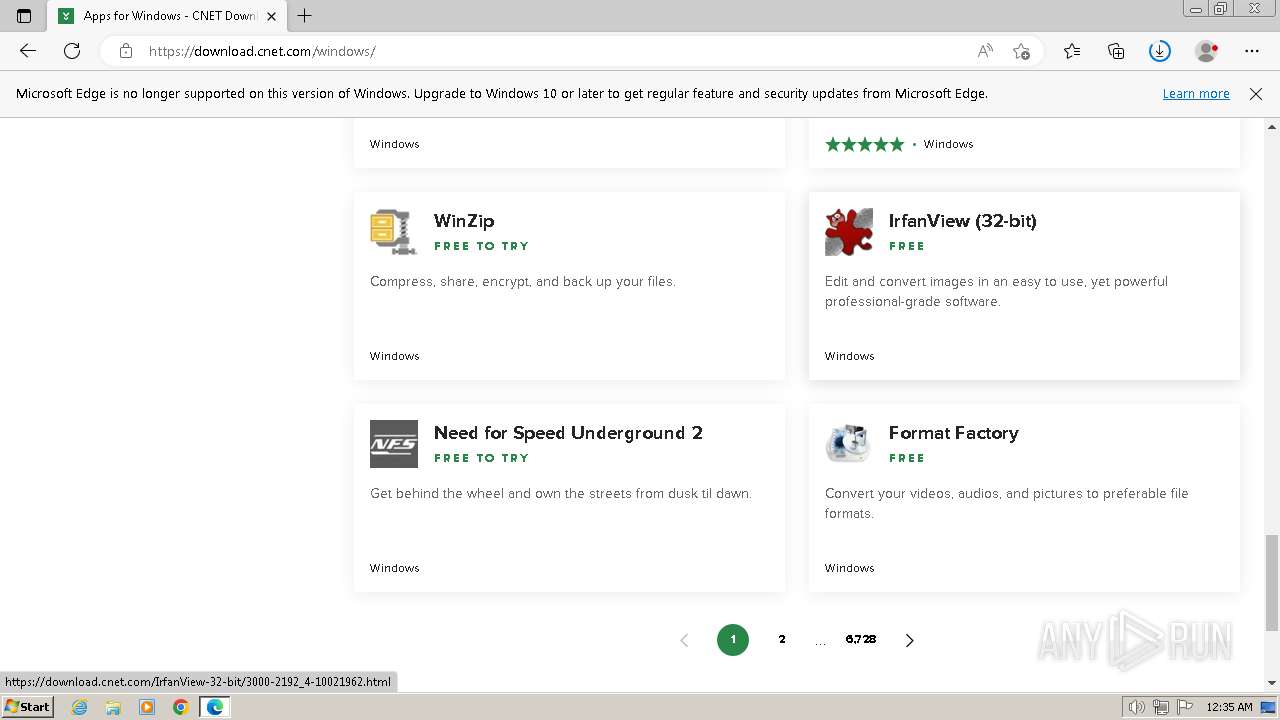Open a new tab with the plus icon
This screenshot has height=720, width=1280.
(x=305, y=16)
